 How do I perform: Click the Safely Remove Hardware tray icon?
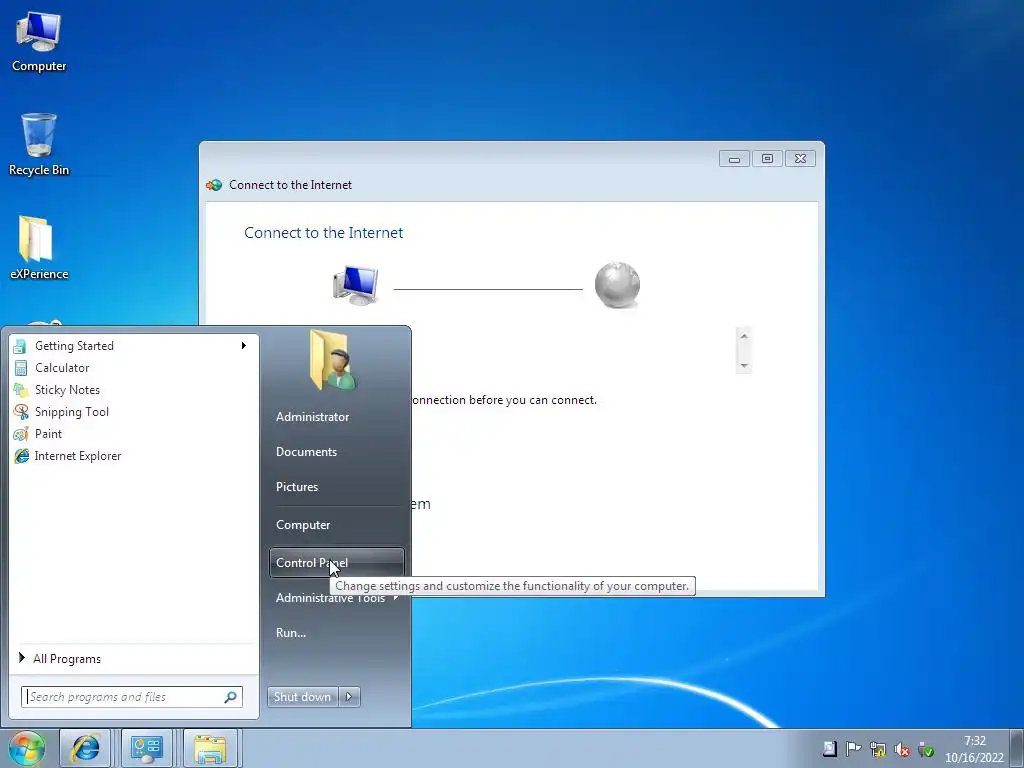(926, 749)
